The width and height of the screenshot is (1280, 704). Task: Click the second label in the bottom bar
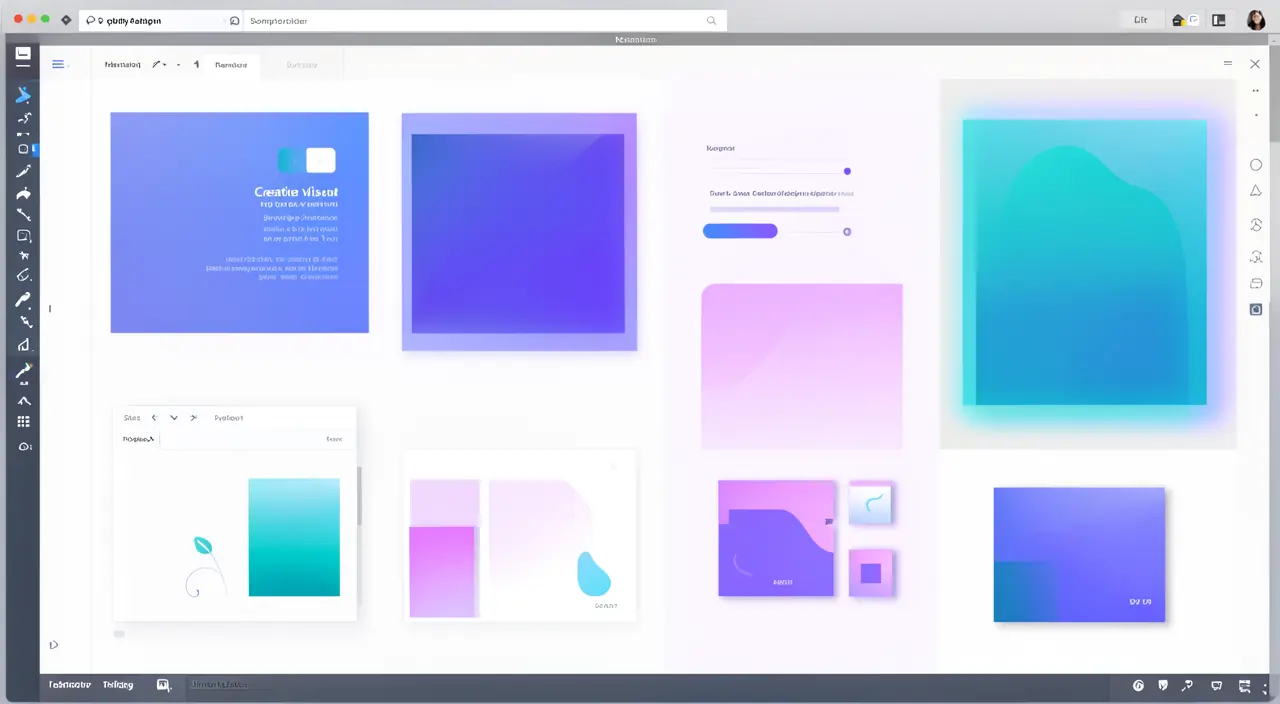pyautogui.click(x=118, y=685)
